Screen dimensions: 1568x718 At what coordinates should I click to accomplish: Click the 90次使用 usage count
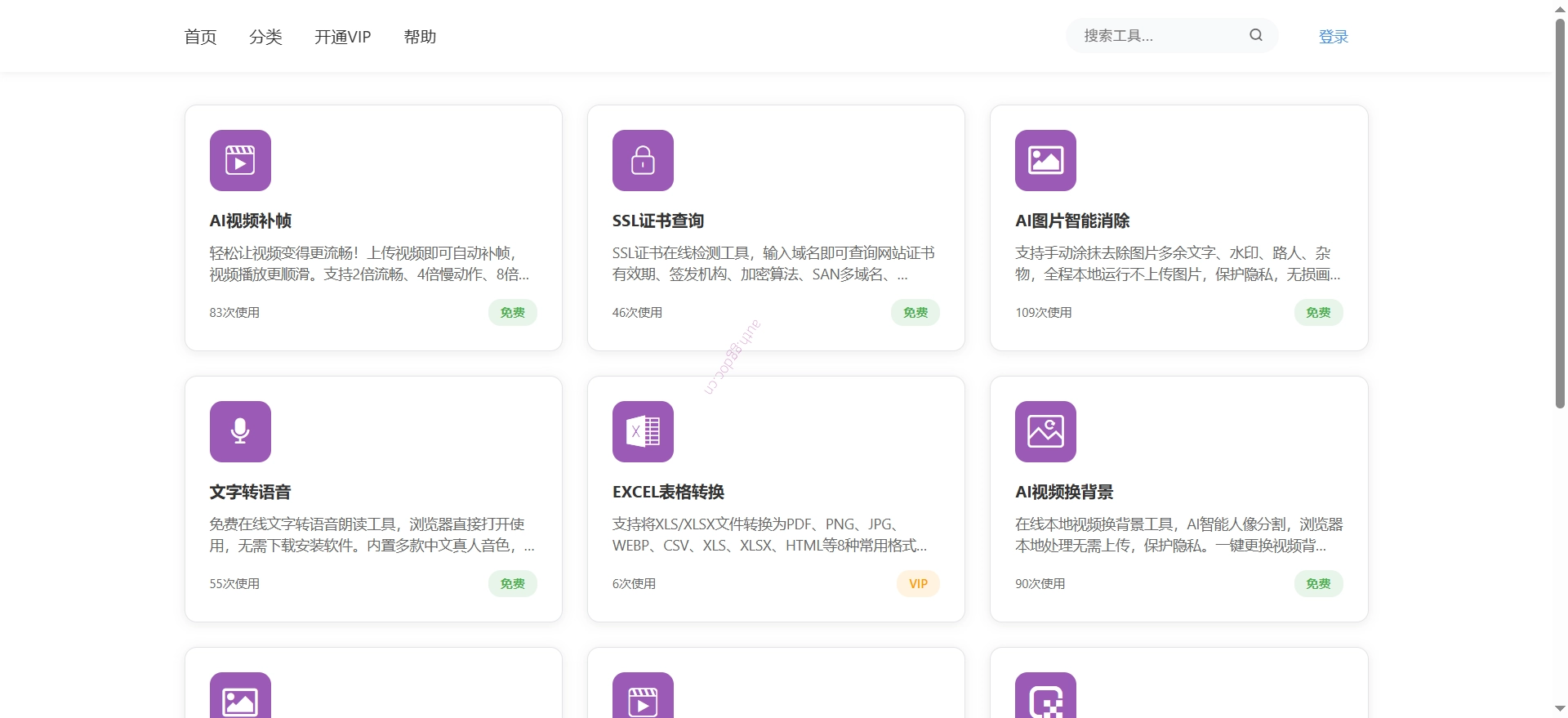[1040, 584]
